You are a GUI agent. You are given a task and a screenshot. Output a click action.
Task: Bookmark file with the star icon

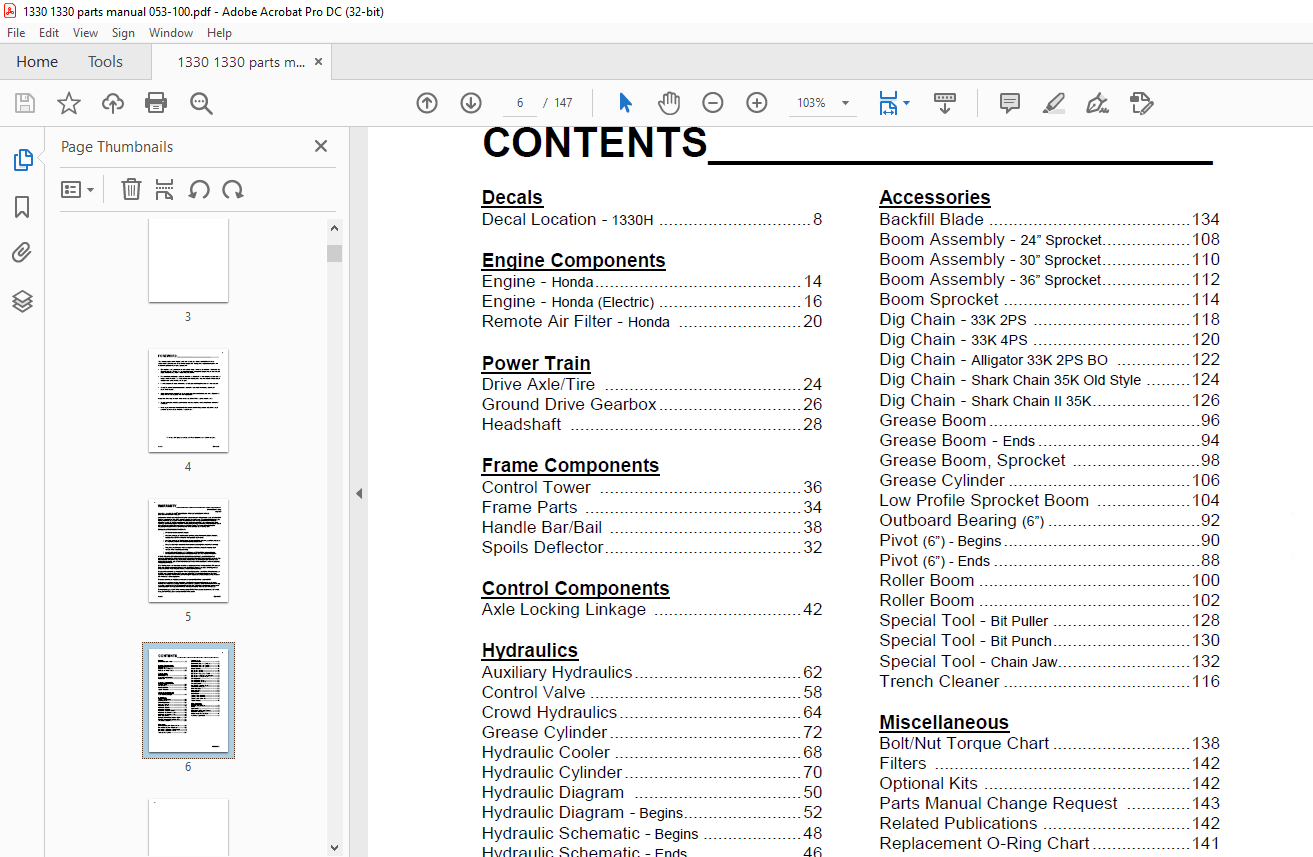tap(69, 103)
